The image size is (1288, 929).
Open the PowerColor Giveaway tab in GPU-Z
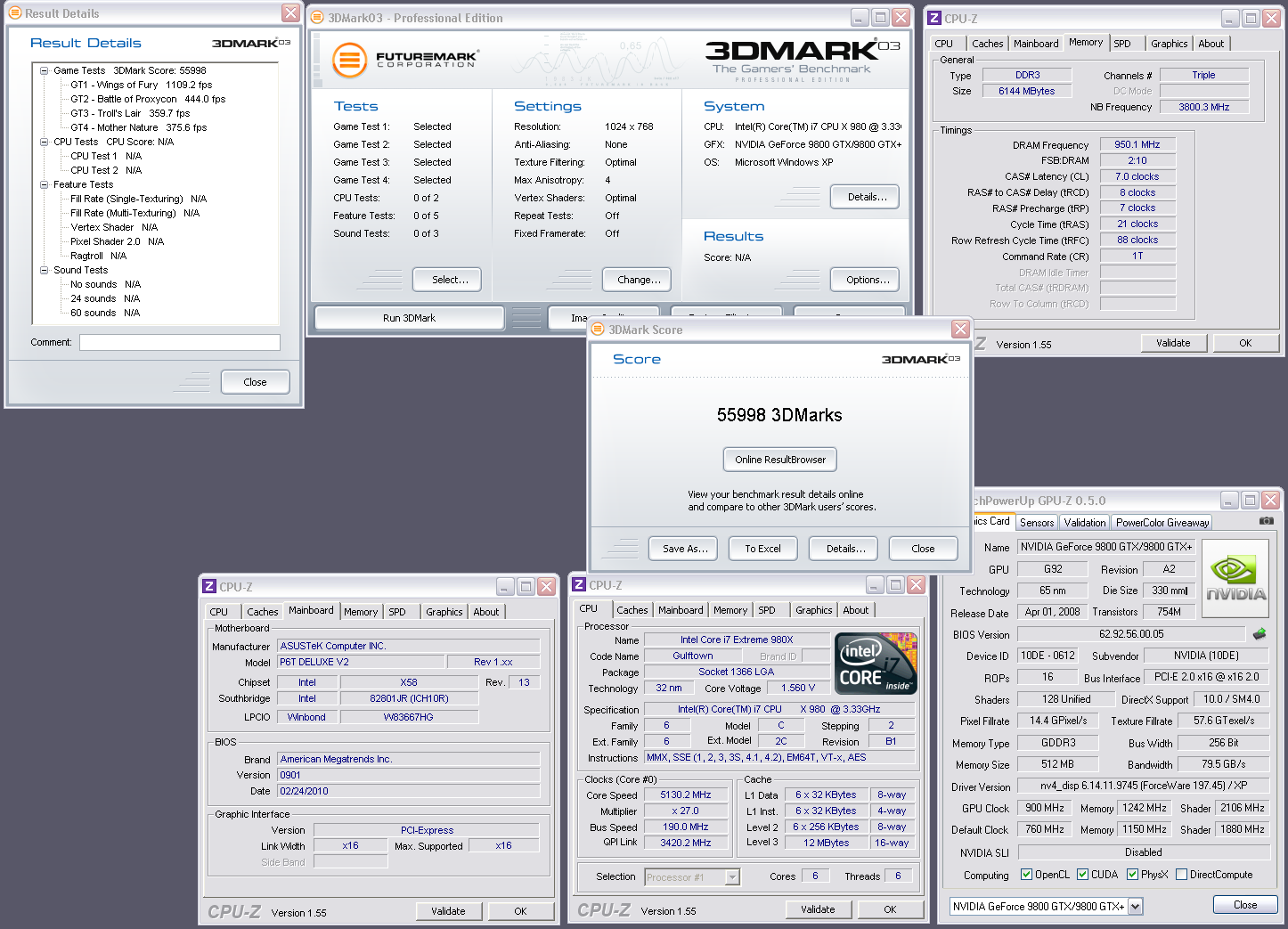[x=1162, y=523]
